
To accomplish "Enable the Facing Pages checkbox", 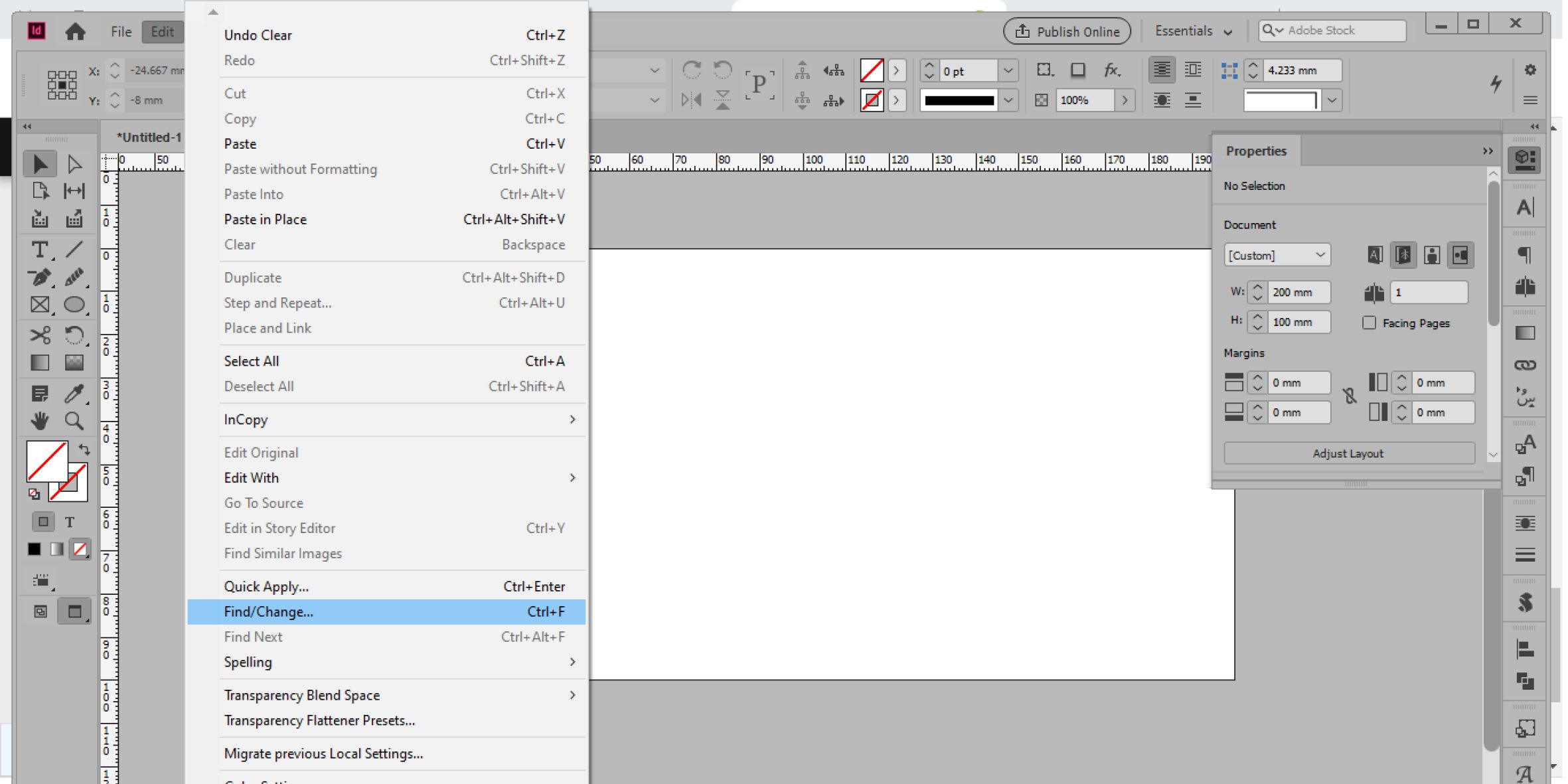I will 1369,323.
